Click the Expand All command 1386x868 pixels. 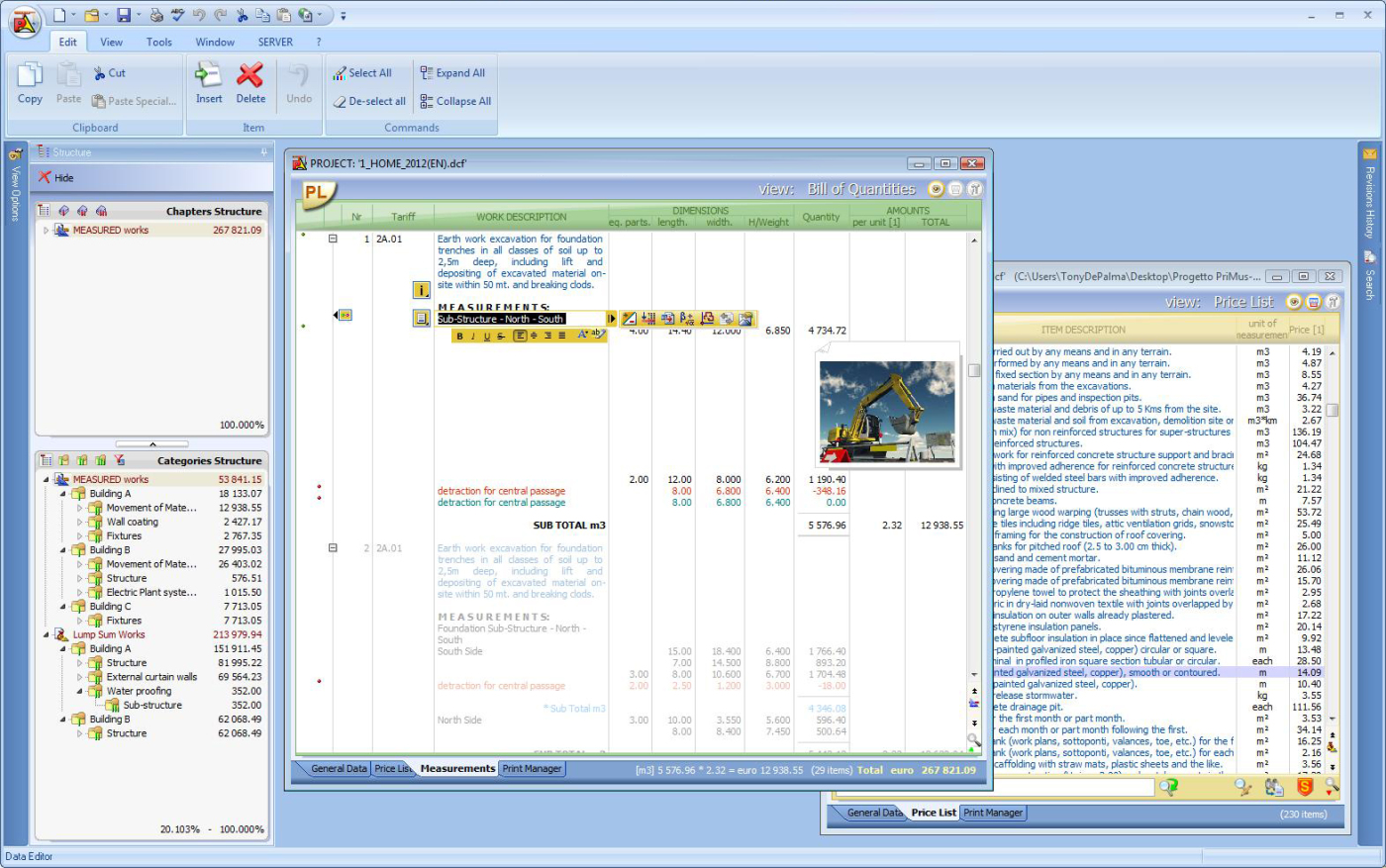[x=452, y=73]
